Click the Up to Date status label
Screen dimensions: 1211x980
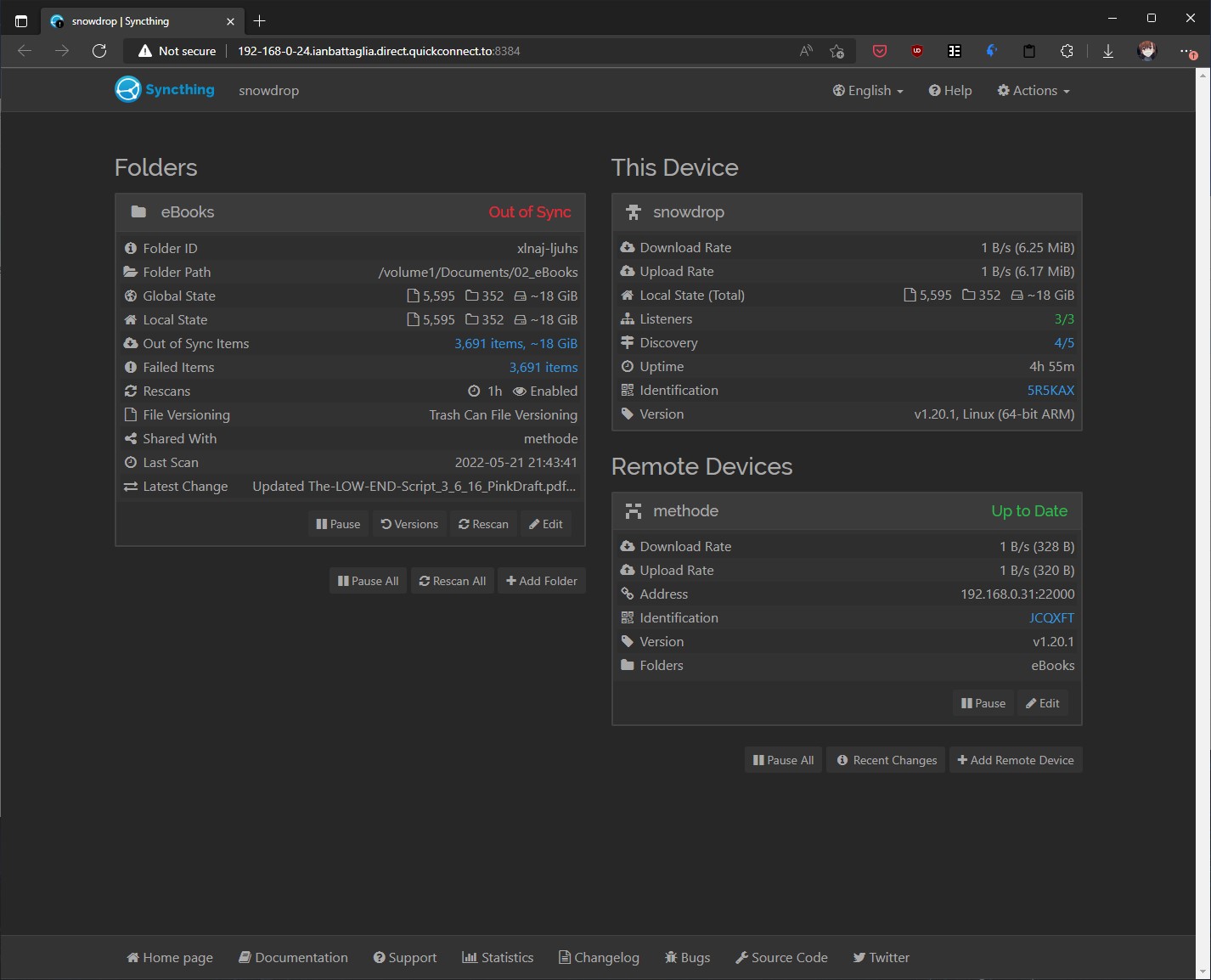[1029, 511]
